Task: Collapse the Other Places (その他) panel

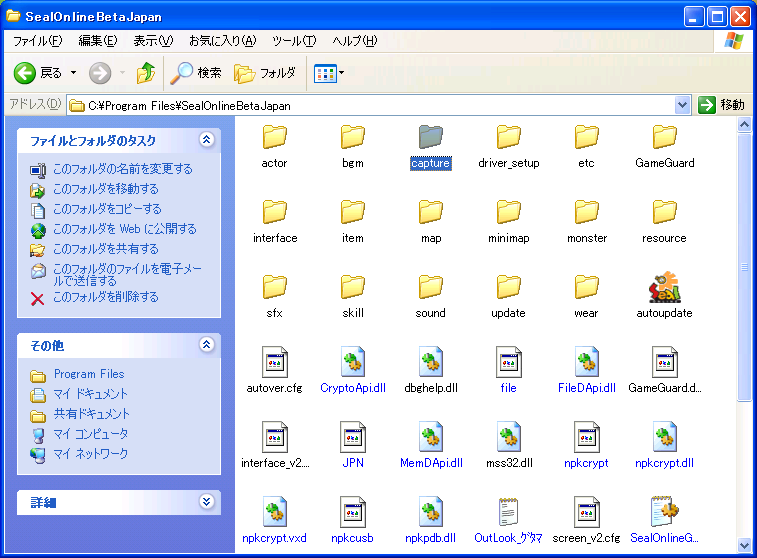Action: [207, 345]
